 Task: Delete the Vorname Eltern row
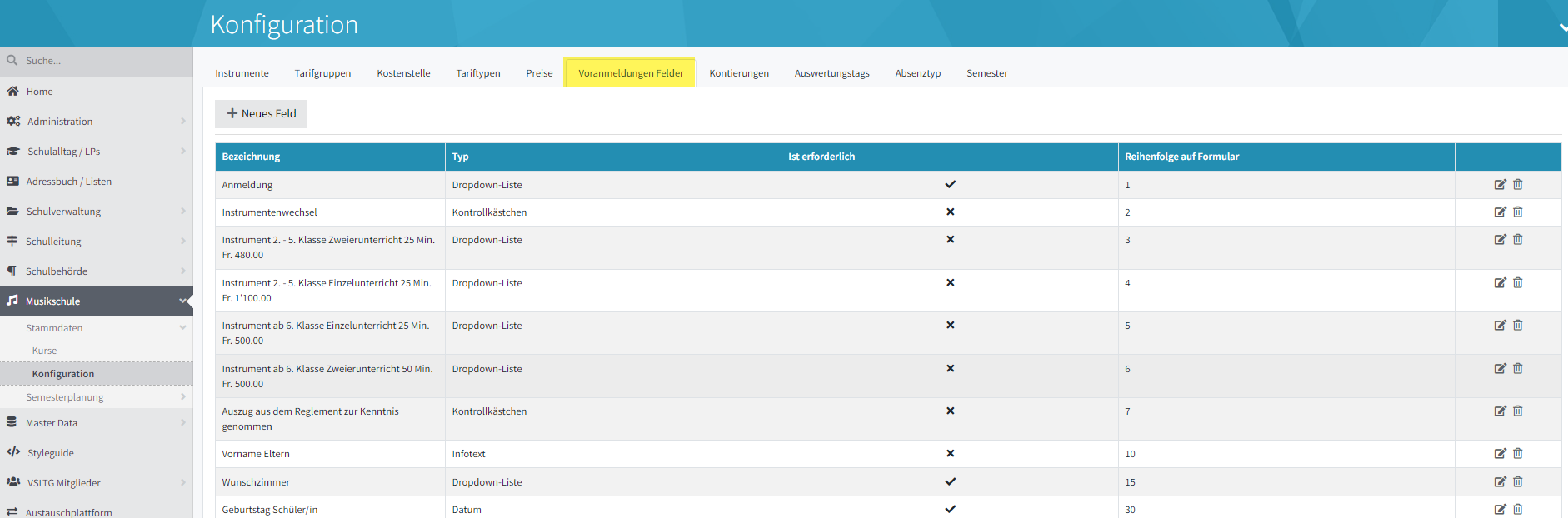(x=1518, y=454)
